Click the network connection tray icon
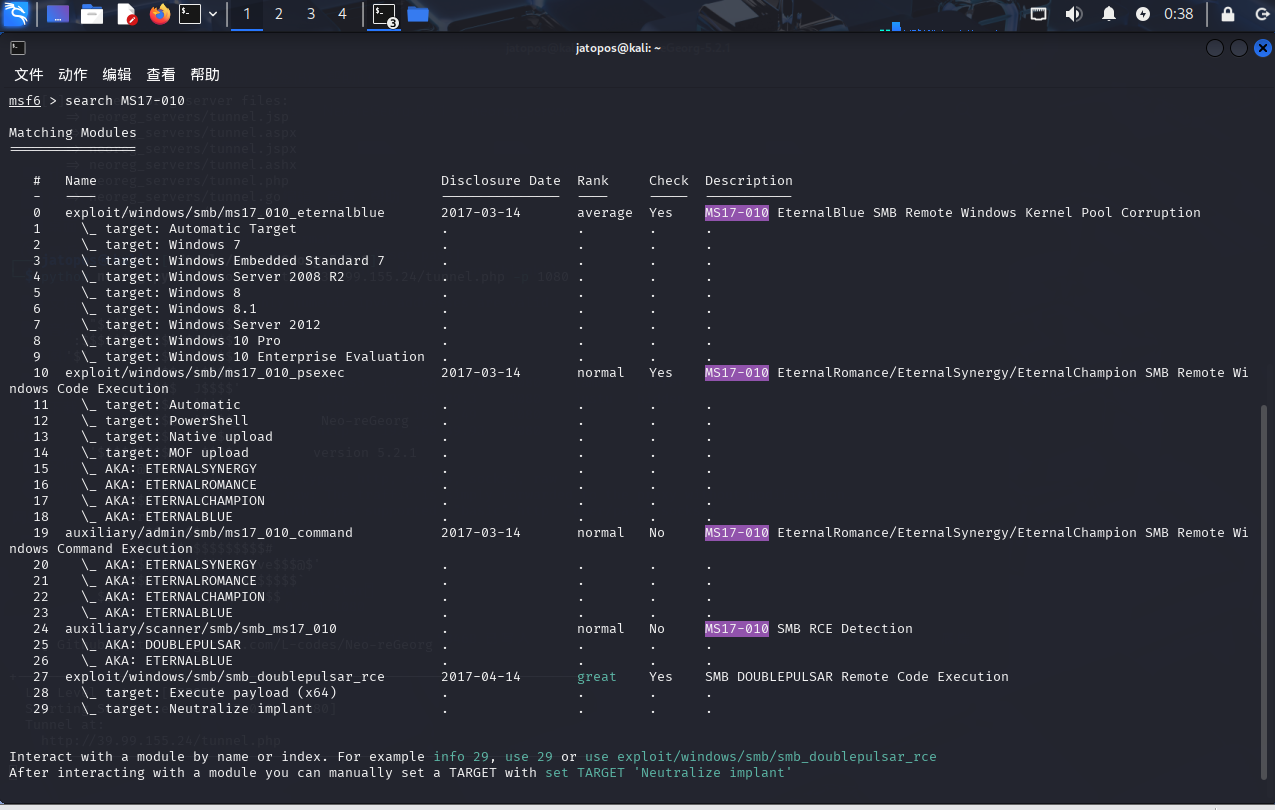 [x=1039, y=14]
